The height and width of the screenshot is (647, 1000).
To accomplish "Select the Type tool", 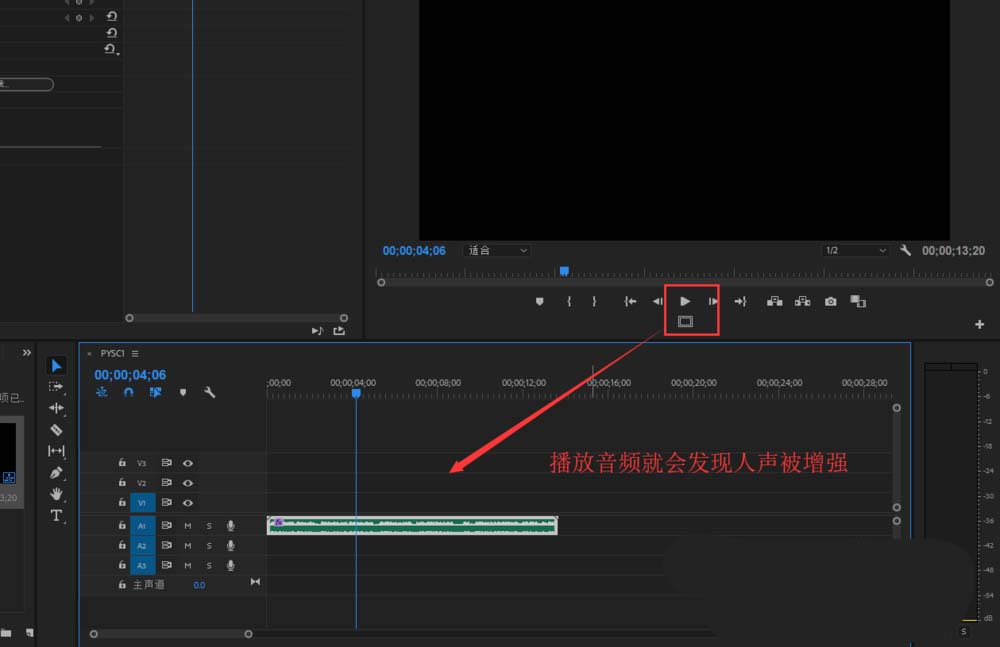I will click(56, 516).
